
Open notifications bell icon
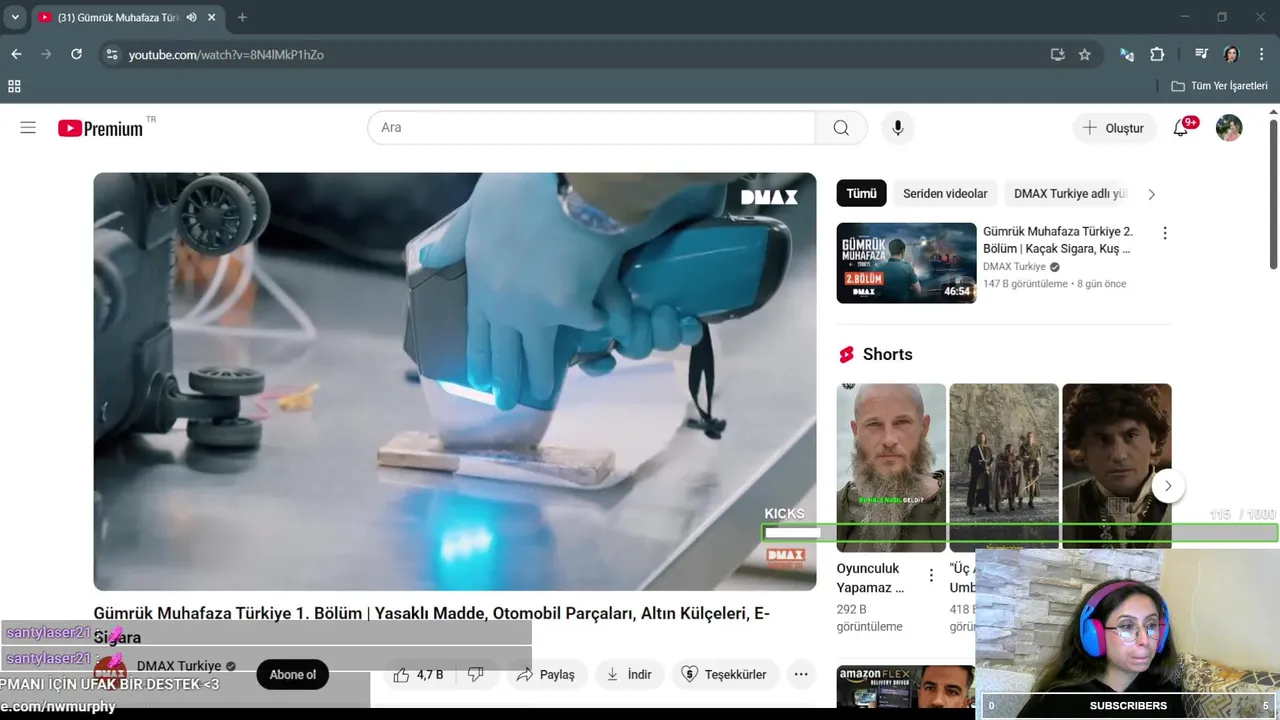[x=1181, y=128]
